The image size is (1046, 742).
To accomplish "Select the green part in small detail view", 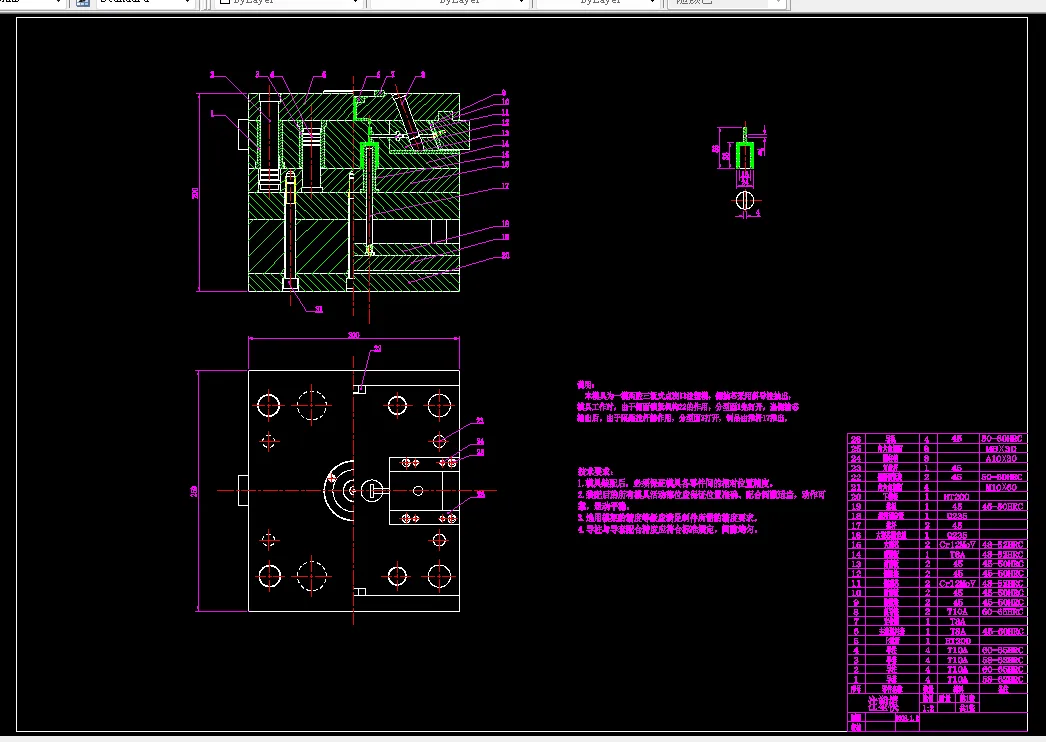I will pyautogui.click(x=745, y=153).
